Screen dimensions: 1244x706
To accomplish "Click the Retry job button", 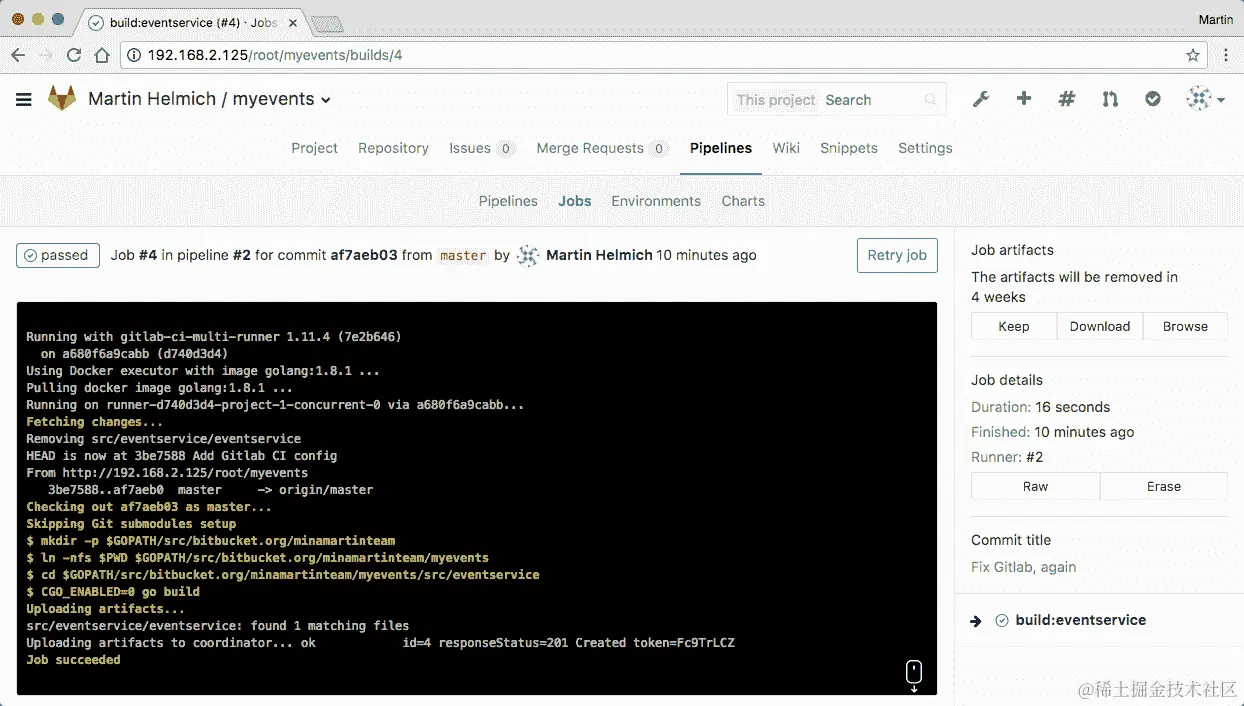I will (x=897, y=255).
